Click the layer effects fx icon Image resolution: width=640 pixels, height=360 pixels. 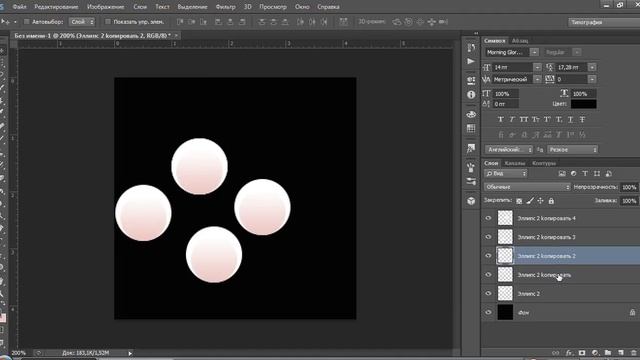tap(569, 353)
